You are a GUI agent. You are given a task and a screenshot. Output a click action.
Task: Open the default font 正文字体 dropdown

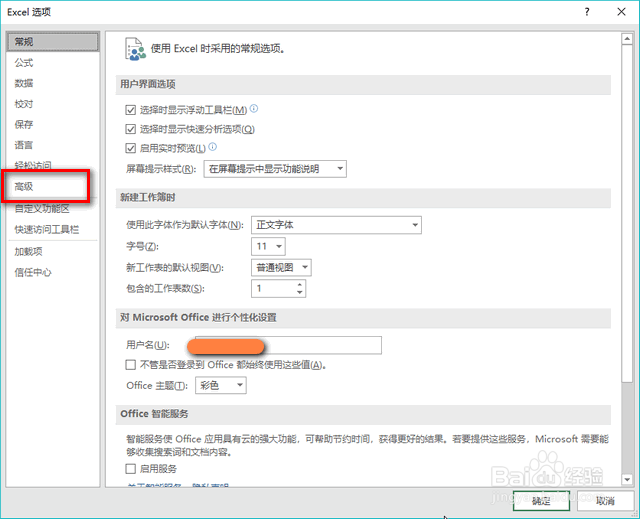[x=336, y=225]
